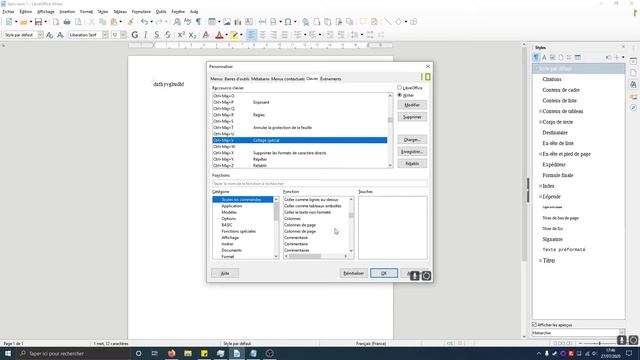Select Coller le texte non formaté function
The height and width of the screenshot is (360, 640).
307,212
